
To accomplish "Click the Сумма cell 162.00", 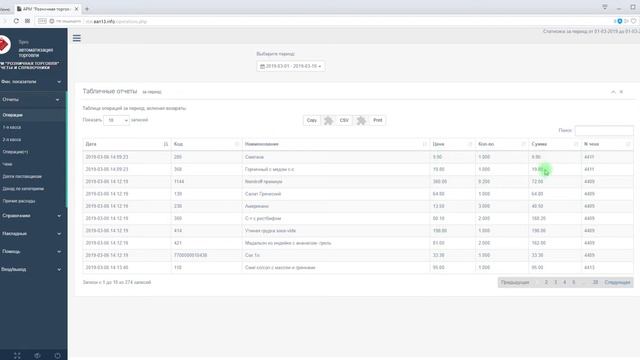I will pos(555,243).
